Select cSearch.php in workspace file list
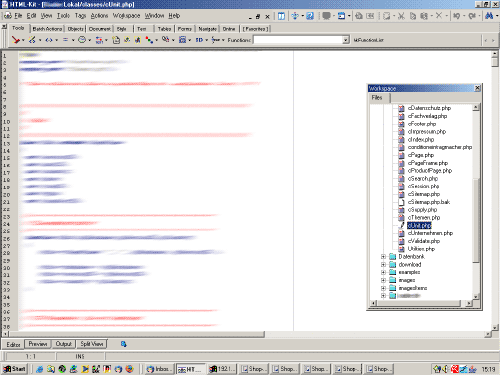Viewport: 500px width, 375px height. (423, 179)
